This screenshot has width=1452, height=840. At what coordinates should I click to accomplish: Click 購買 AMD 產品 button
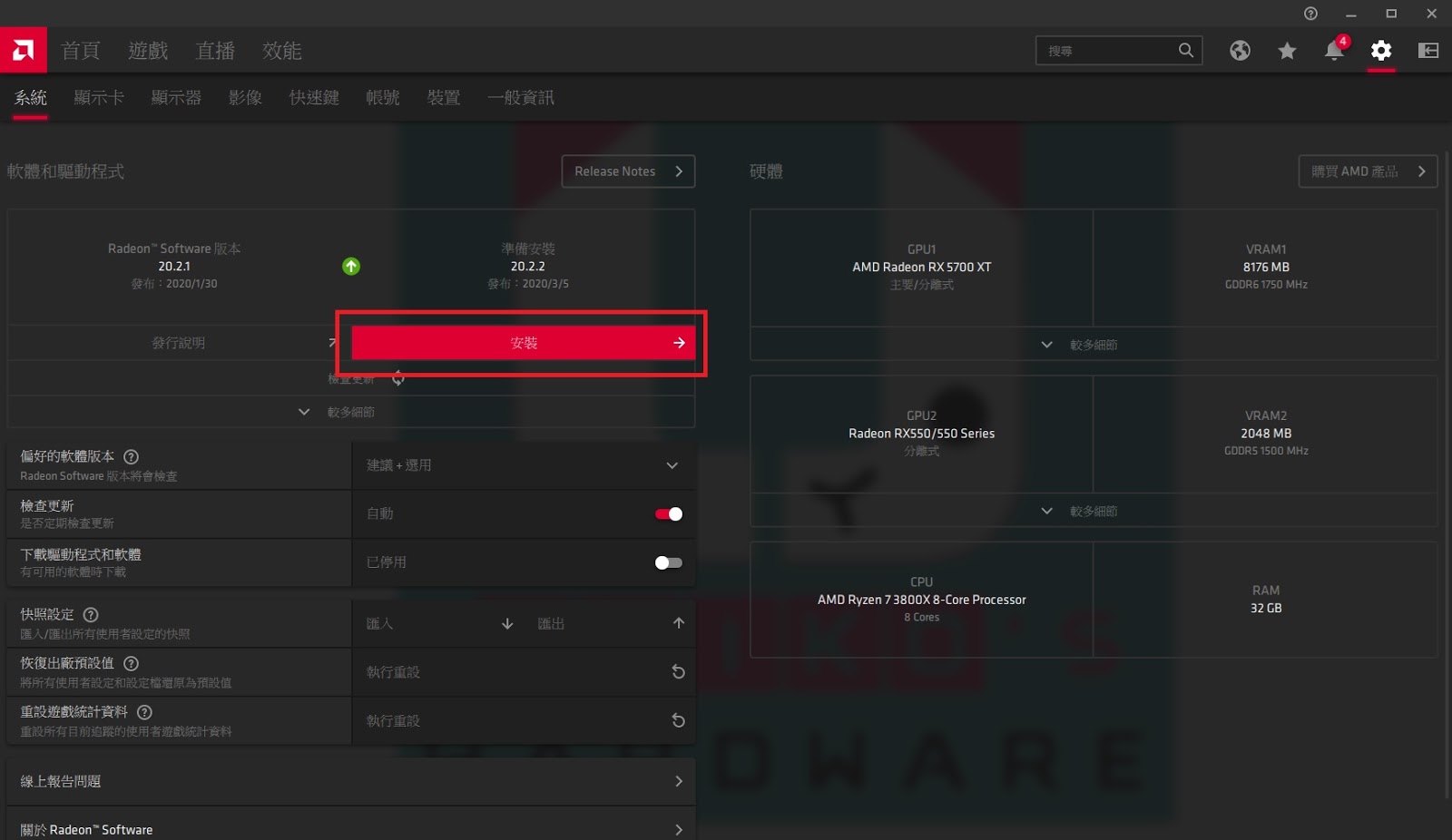coord(1368,171)
